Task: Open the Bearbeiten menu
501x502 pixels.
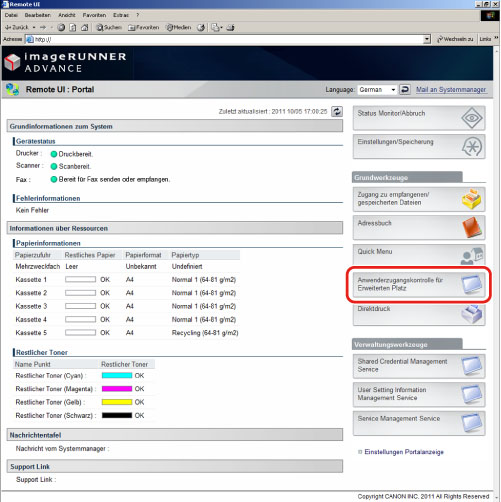Action: tap(37, 15)
